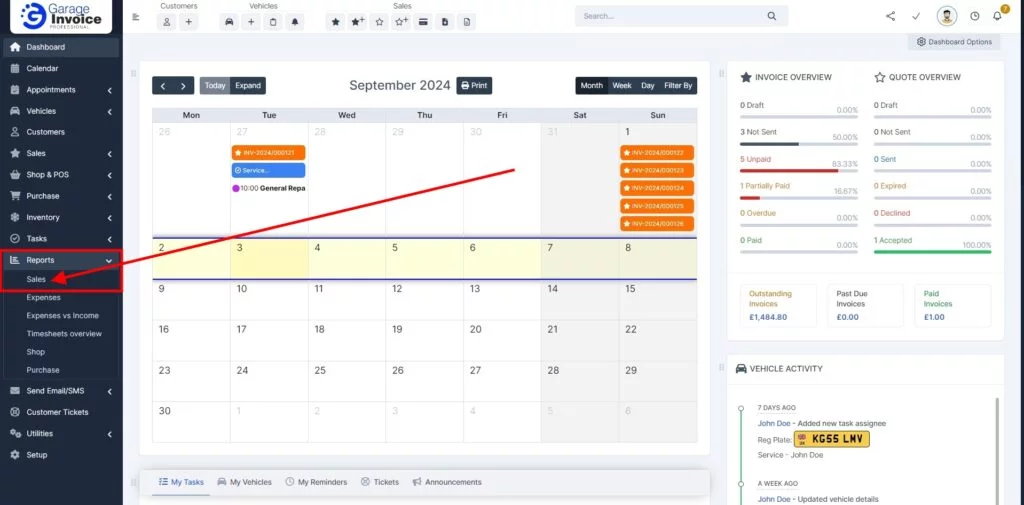Expand the Tasks menu
The image size is (1024, 505).
click(x=61, y=238)
